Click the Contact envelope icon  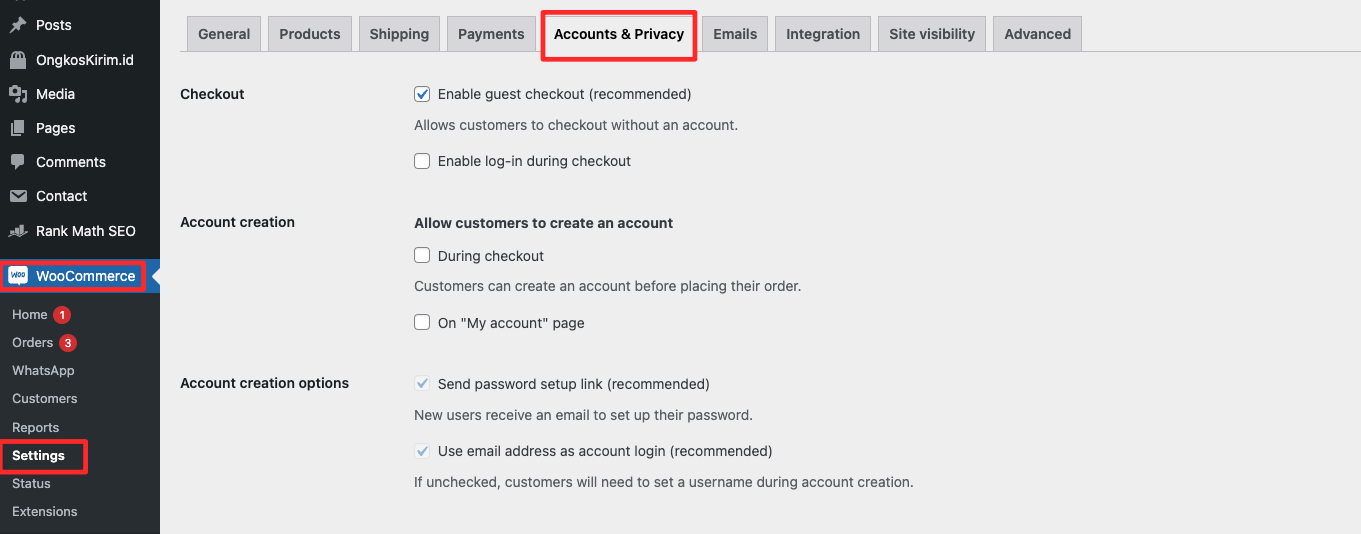(x=18, y=196)
